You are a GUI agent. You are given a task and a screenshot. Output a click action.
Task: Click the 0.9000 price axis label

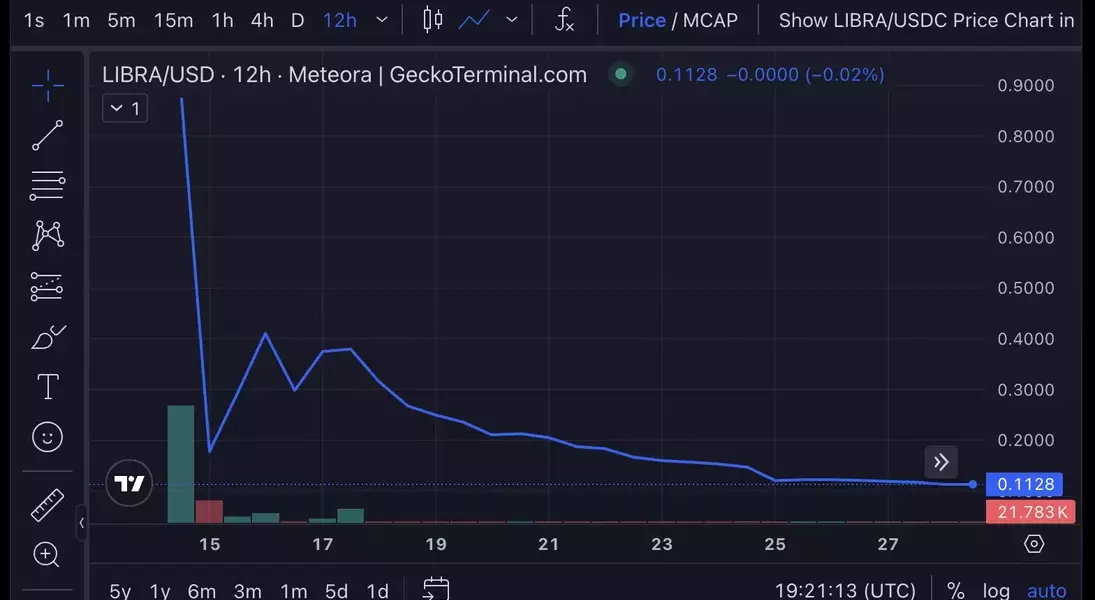[x=1026, y=85]
